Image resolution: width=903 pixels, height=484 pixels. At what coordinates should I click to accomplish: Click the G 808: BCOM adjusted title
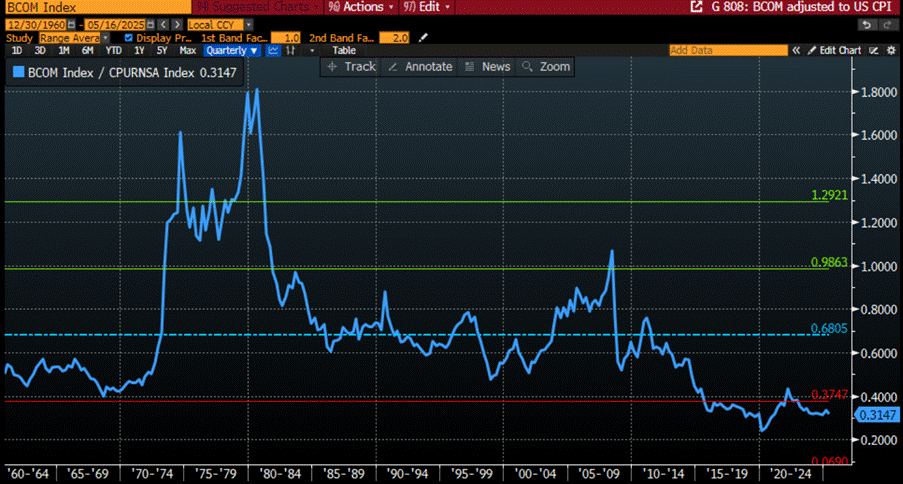click(802, 7)
